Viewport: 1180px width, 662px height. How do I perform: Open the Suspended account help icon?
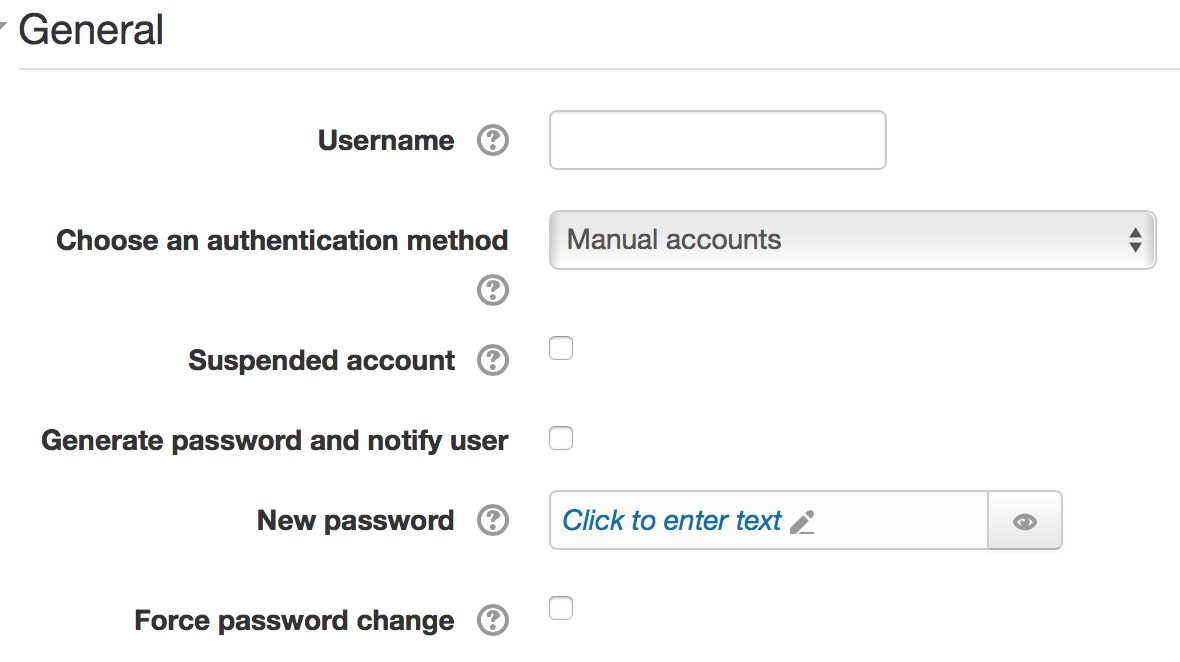pos(493,360)
